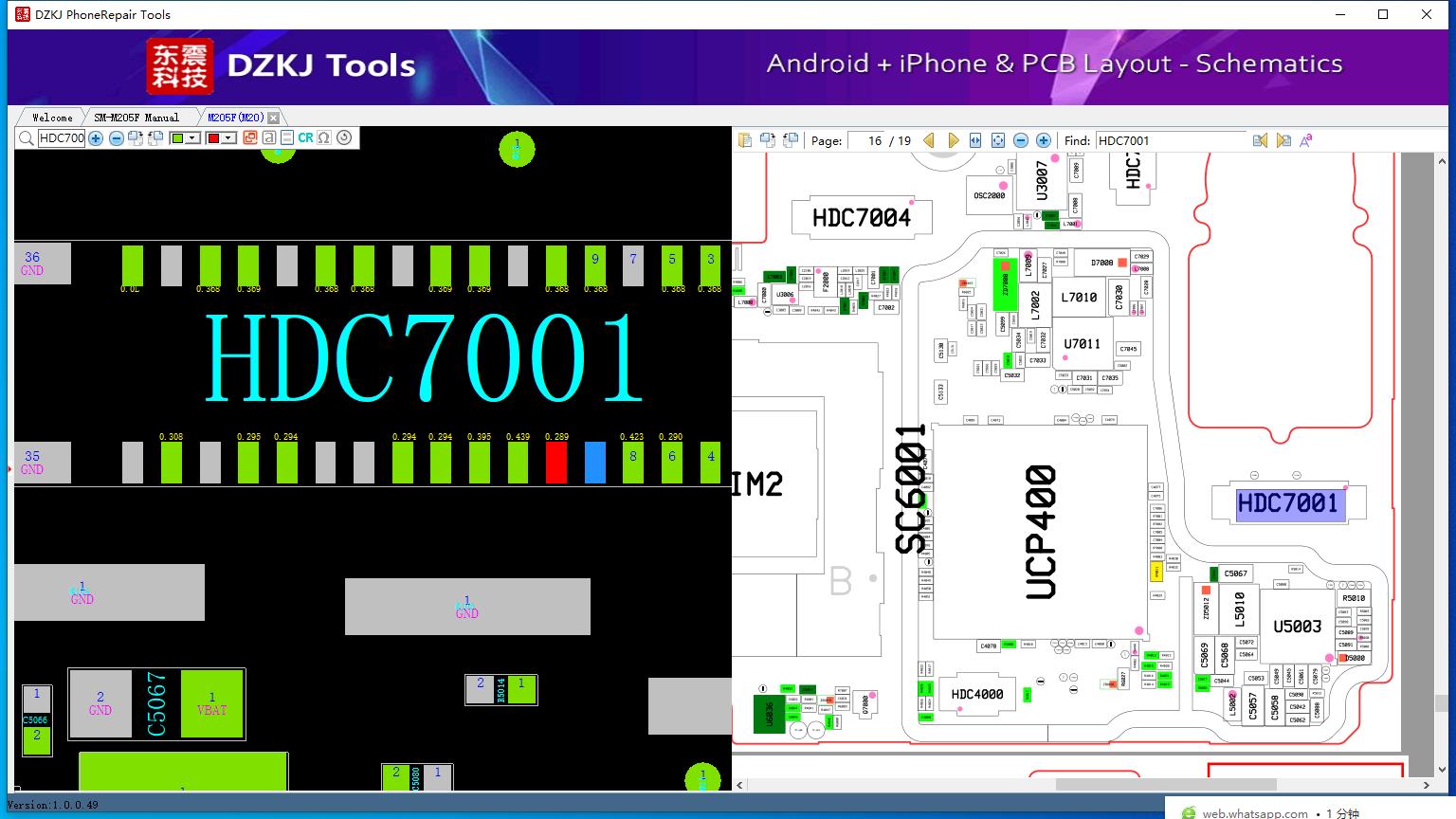Click pin 8 pad on HDC7001 bottom row

tap(633, 462)
